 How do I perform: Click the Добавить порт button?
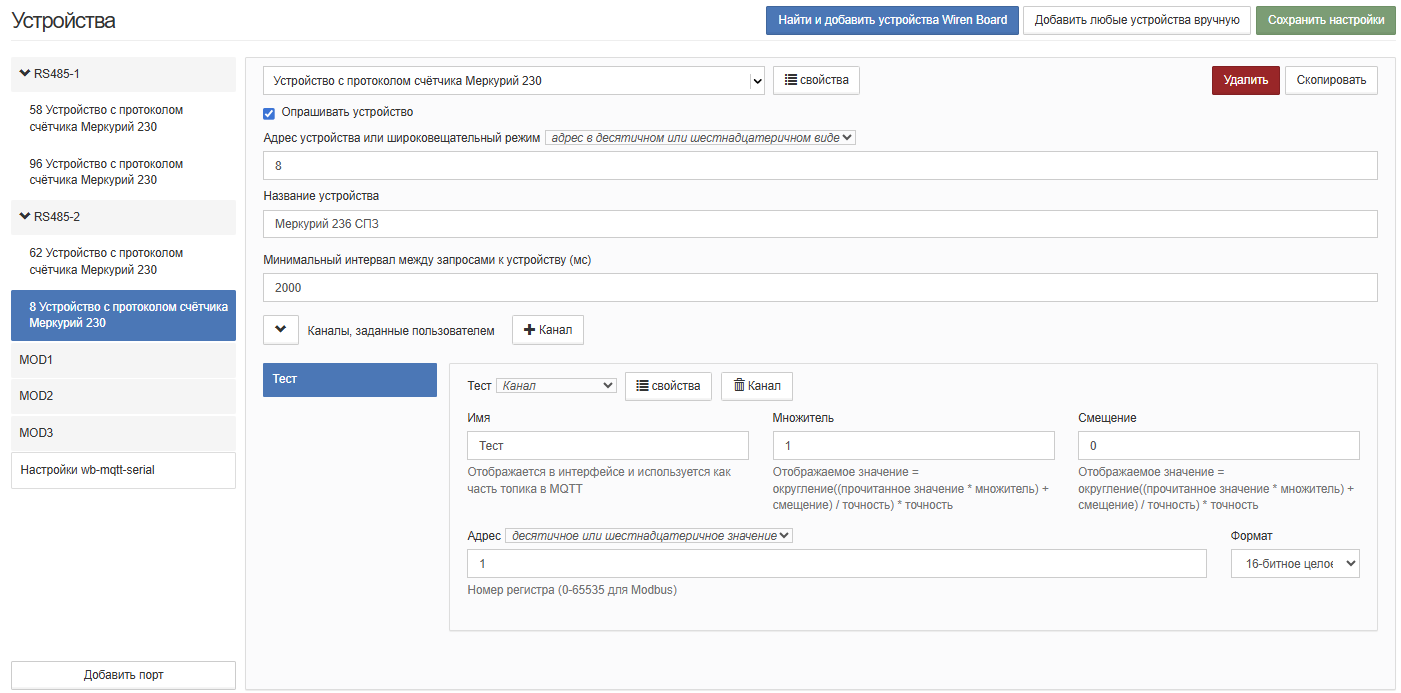click(123, 675)
